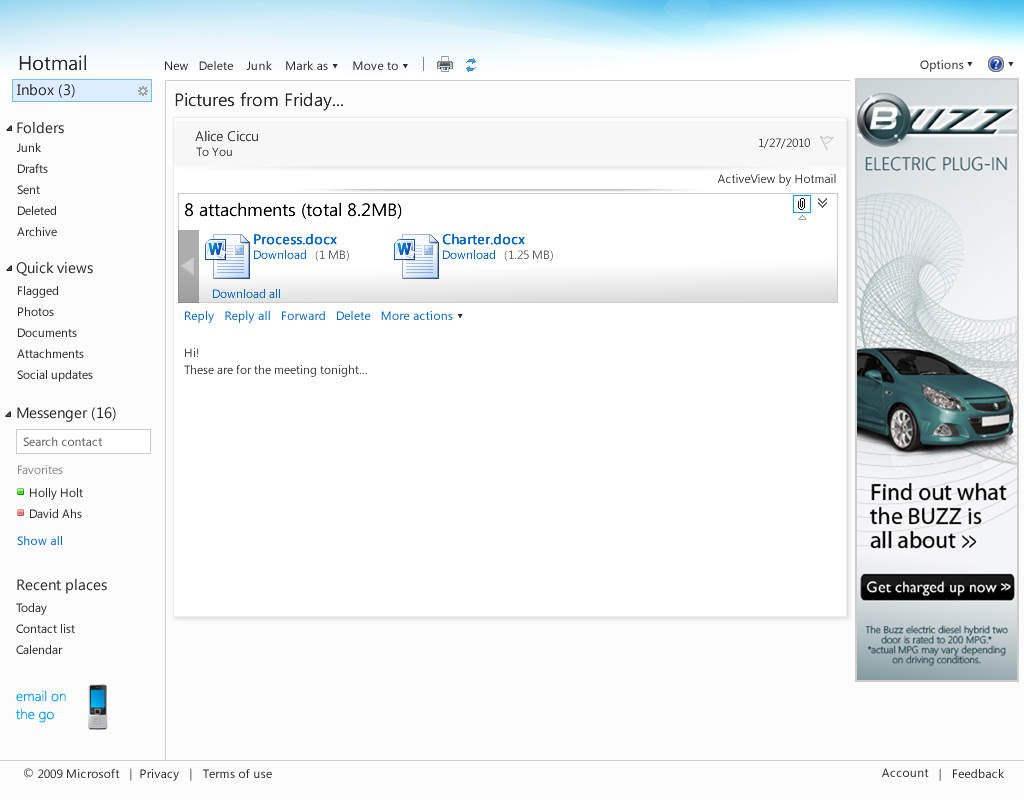Click Download all attachments
This screenshot has height=800, width=1024.
246,294
